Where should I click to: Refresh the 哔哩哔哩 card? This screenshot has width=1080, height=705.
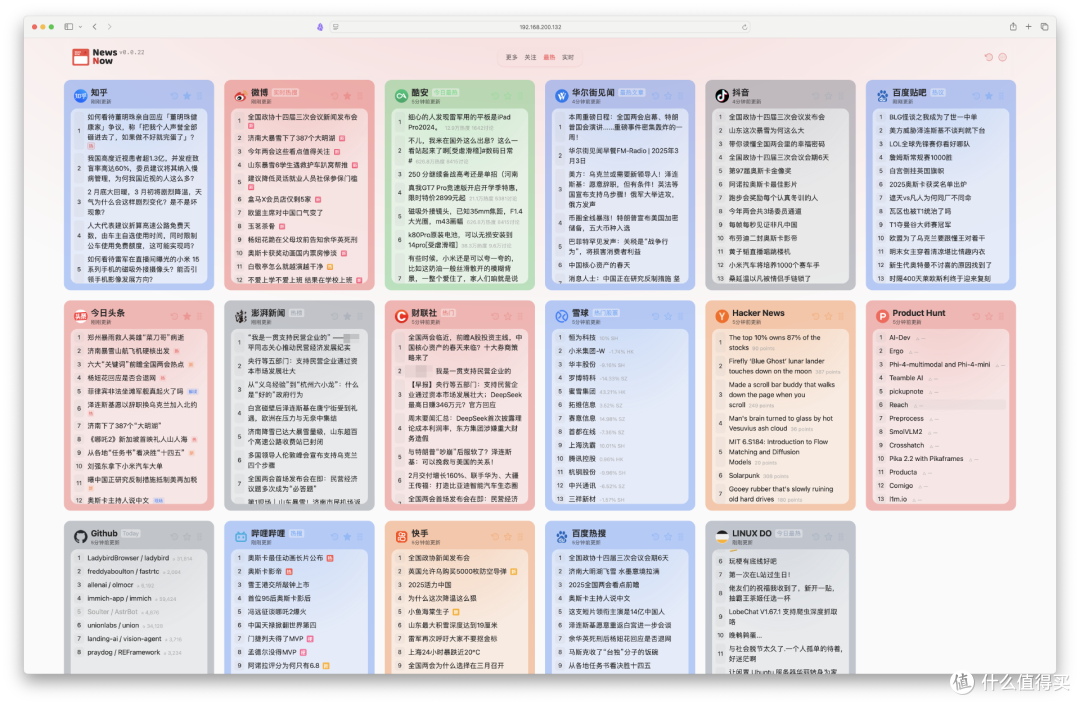pos(335,536)
